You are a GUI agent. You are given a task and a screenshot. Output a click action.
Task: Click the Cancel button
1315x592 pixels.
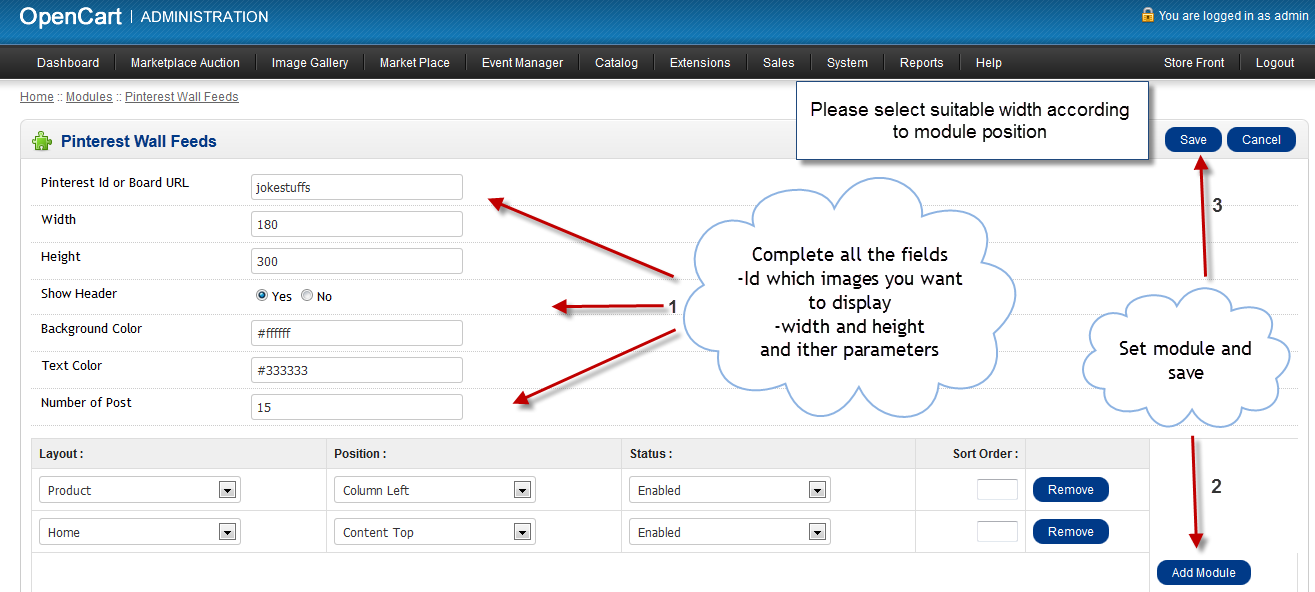tap(1261, 140)
